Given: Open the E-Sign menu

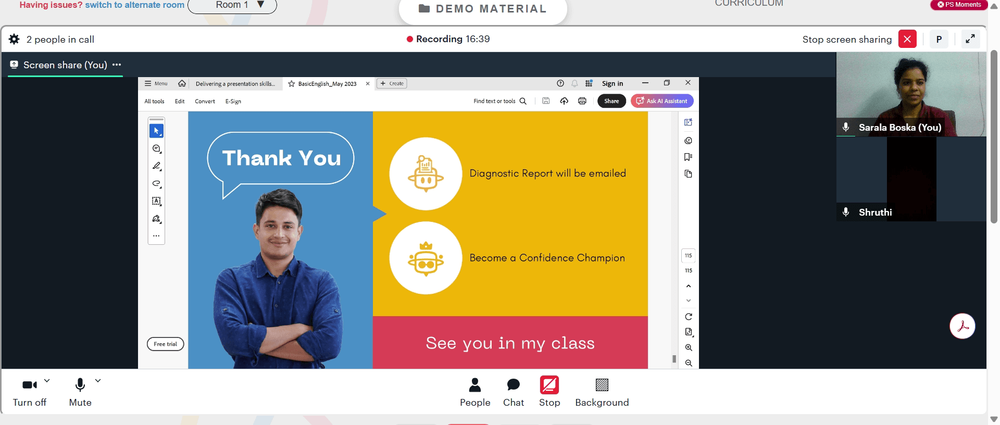Looking at the screenshot, I should 233,101.
